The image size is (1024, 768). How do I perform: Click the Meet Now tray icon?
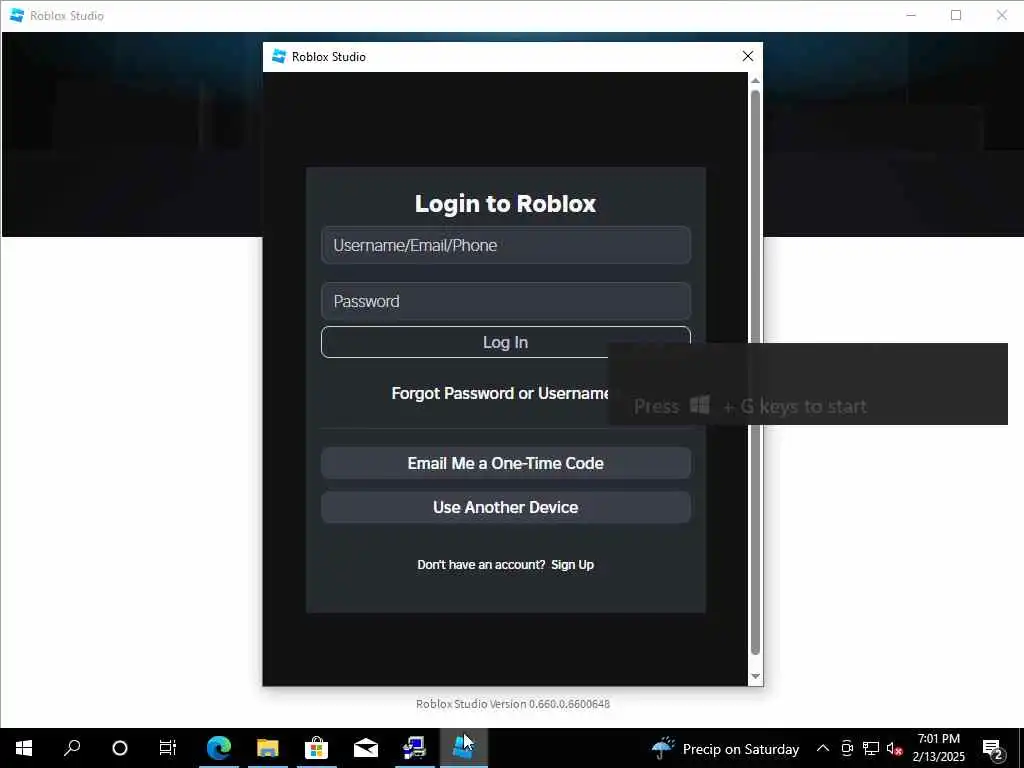[847, 748]
